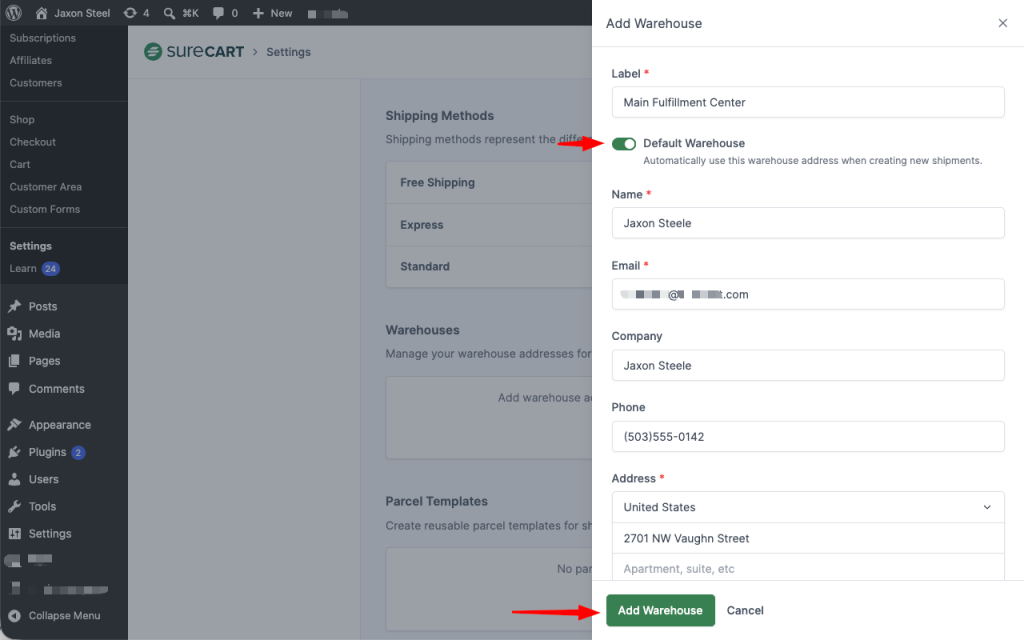Click the Warehouses section heading
Viewport: 1024px width, 640px height.
(423, 330)
